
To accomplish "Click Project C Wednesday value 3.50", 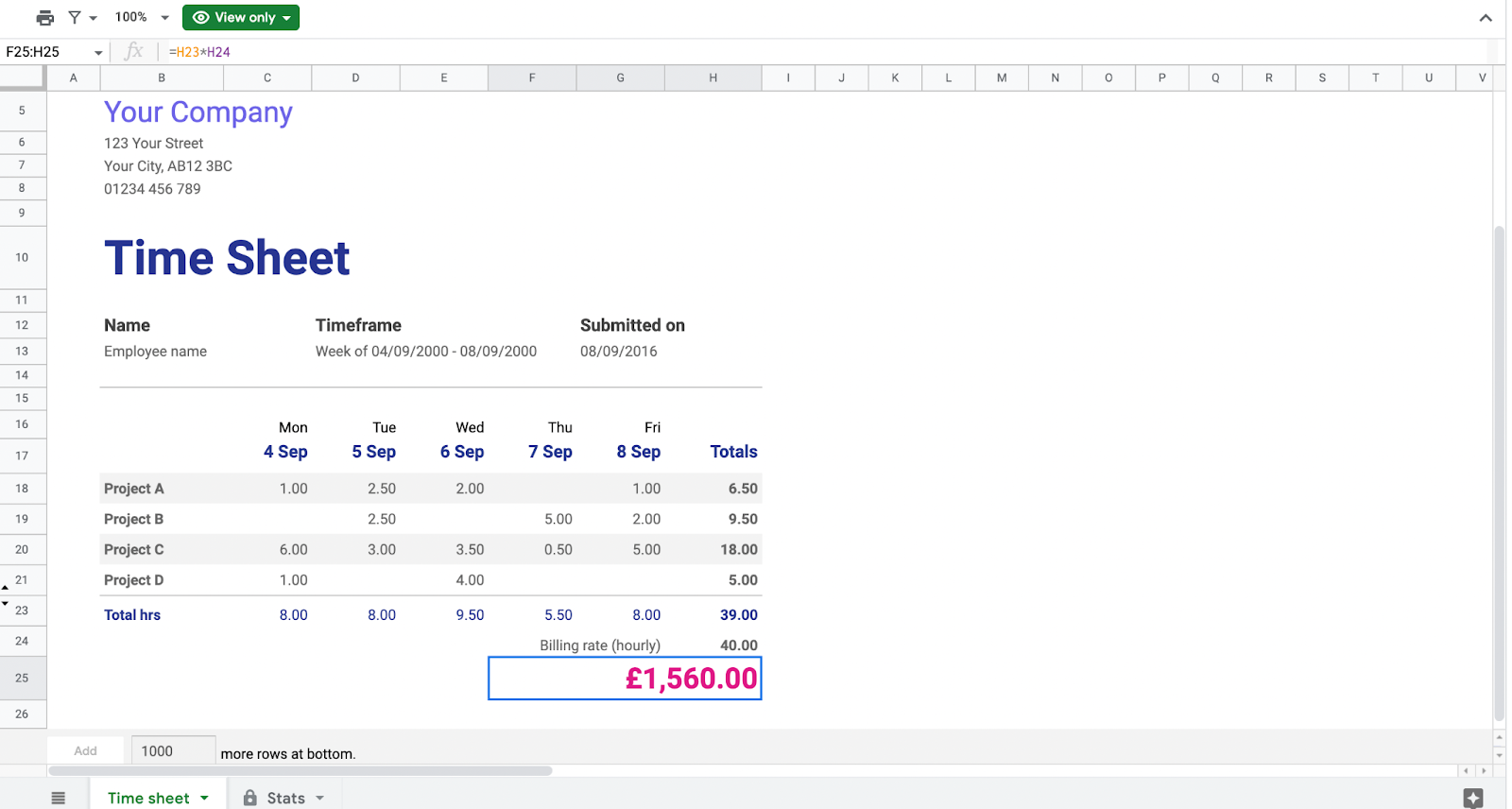I will tap(470, 549).
